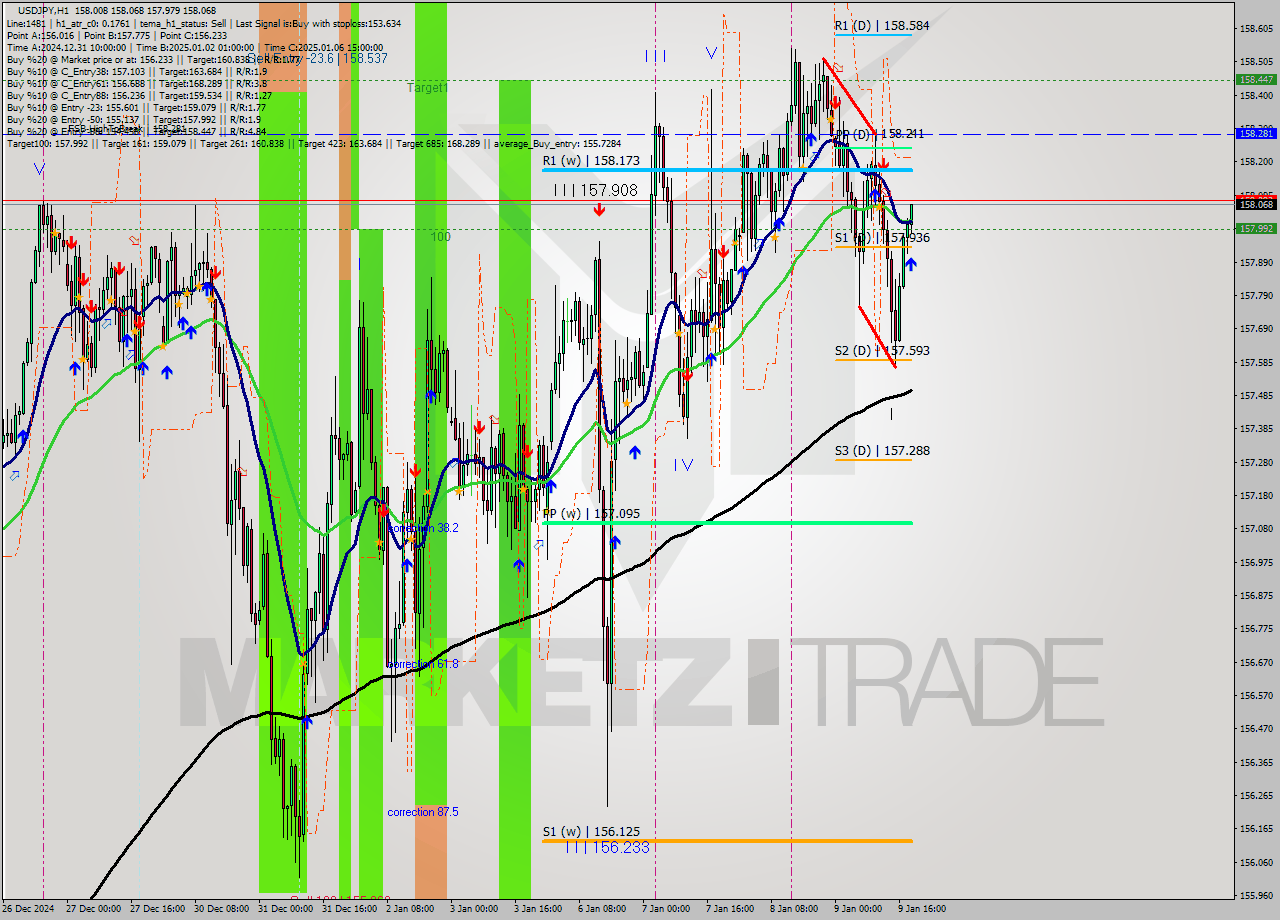The width and height of the screenshot is (1280, 920).
Task: Select the Target 685: 168.289 text
Action: (x=438, y=144)
